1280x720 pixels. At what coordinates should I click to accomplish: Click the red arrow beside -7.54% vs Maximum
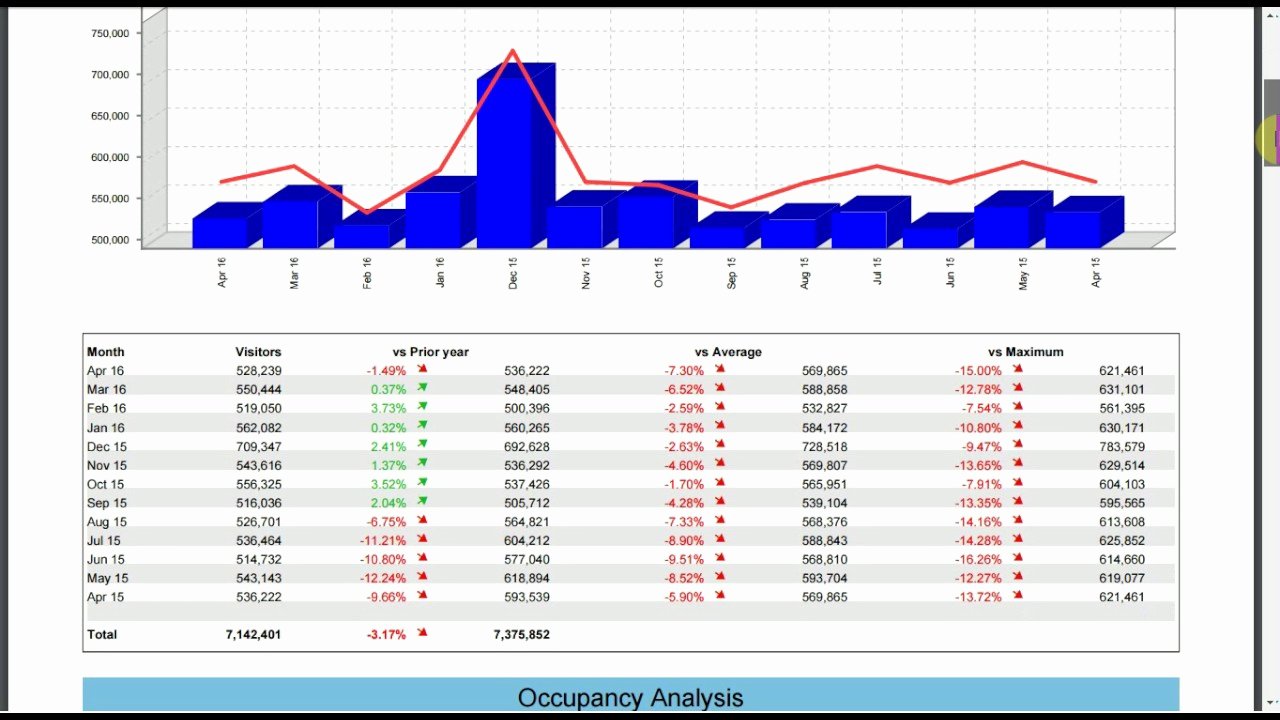click(1018, 407)
